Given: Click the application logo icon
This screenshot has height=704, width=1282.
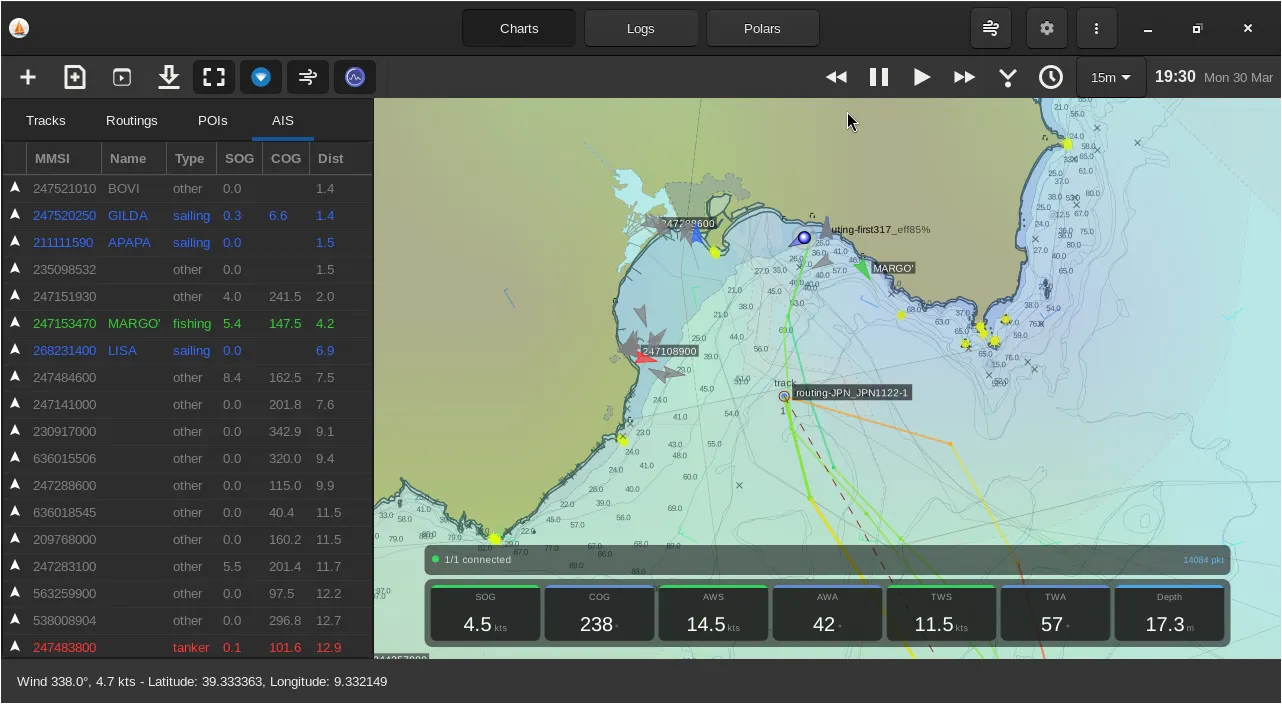Looking at the screenshot, I should click(x=19, y=28).
